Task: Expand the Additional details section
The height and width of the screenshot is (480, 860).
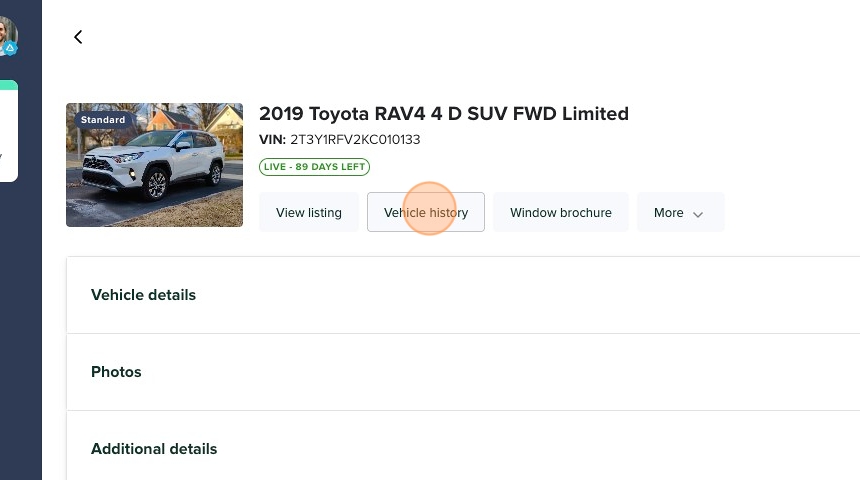Action: (154, 449)
